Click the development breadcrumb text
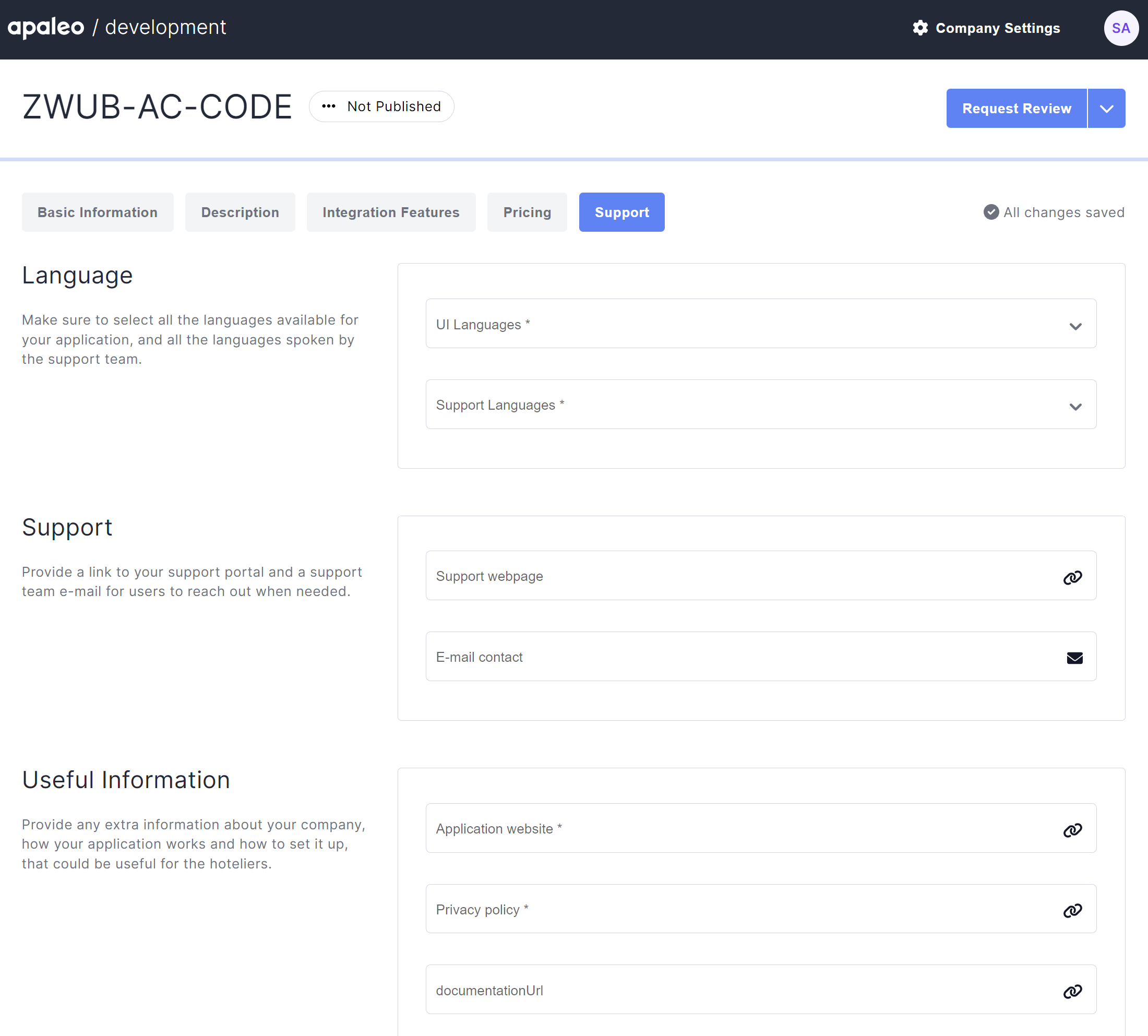Screen dimensions: 1148x1036 pos(165,27)
